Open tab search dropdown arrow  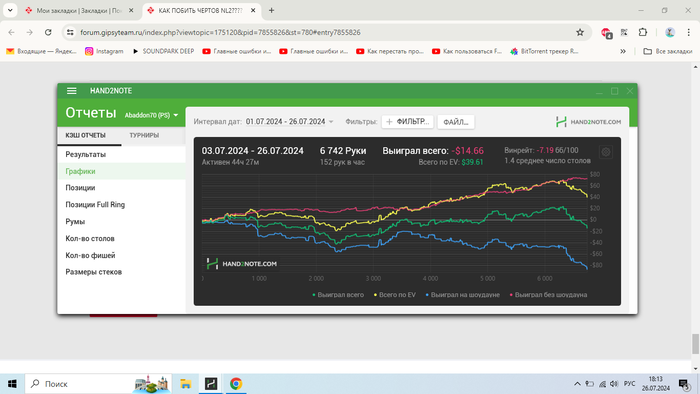pos(10,10)
